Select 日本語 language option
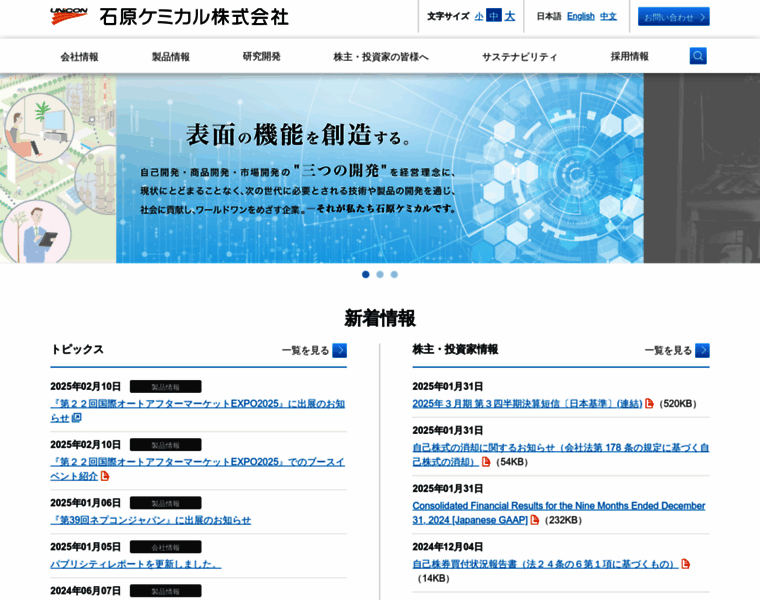This screenshot has width=760, height=600. pos(548,16)
